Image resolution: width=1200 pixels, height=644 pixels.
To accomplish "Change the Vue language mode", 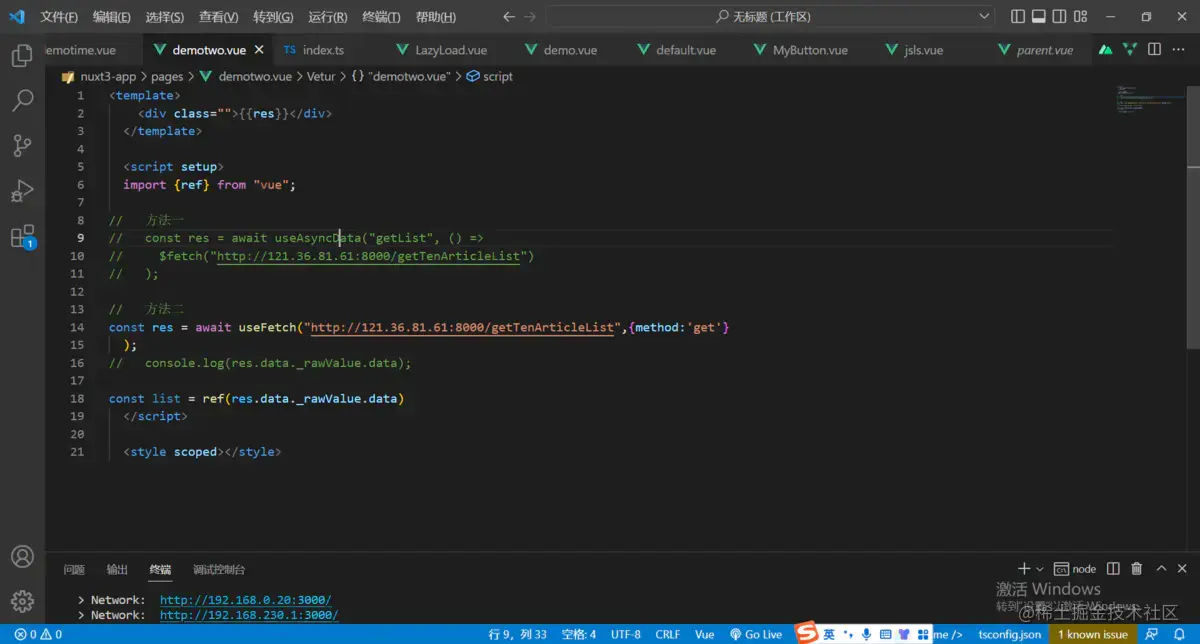I will 705,635.
